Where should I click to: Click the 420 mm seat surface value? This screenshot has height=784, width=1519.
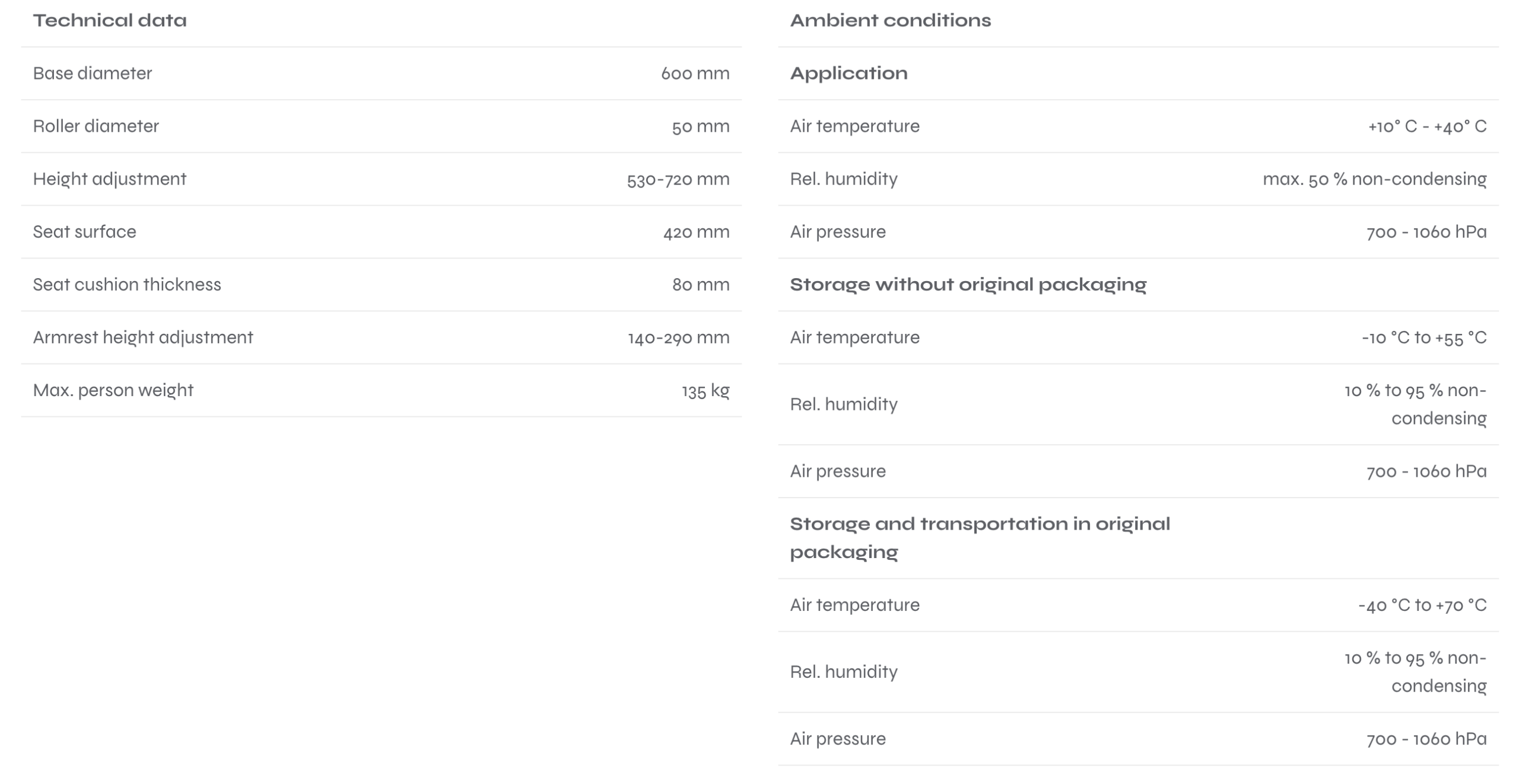(x=696, y=232)
